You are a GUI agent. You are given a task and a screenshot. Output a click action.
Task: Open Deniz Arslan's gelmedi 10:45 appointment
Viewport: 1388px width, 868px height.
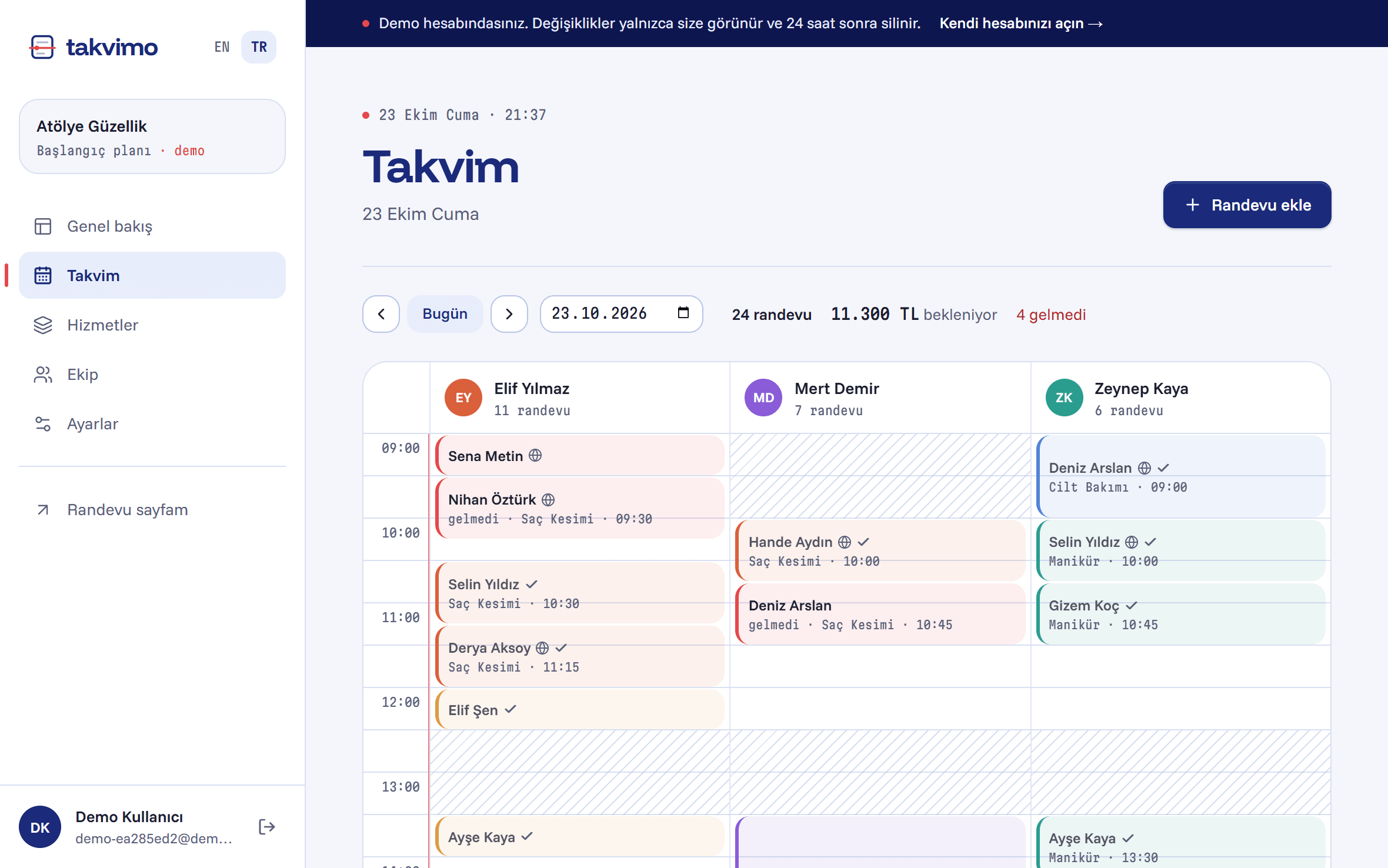[880, 614]
